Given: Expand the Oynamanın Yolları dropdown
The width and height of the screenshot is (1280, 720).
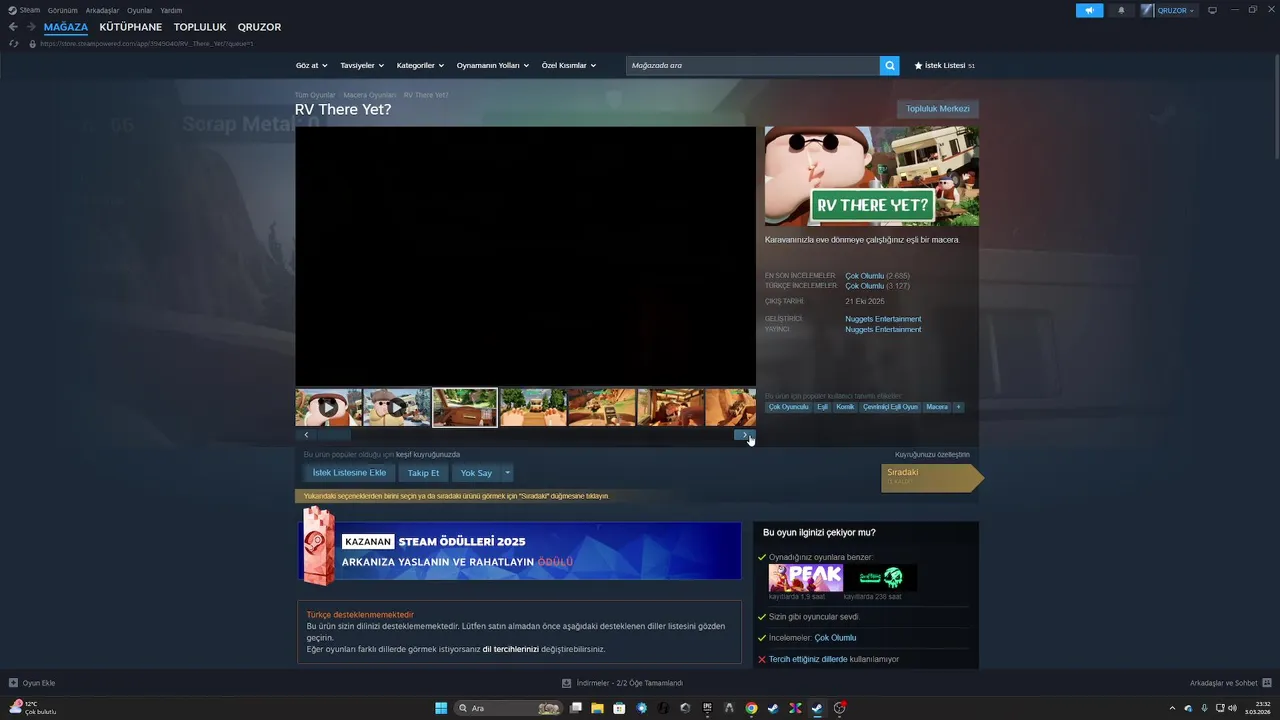Looking at the screenshot, I should point(493,65).
